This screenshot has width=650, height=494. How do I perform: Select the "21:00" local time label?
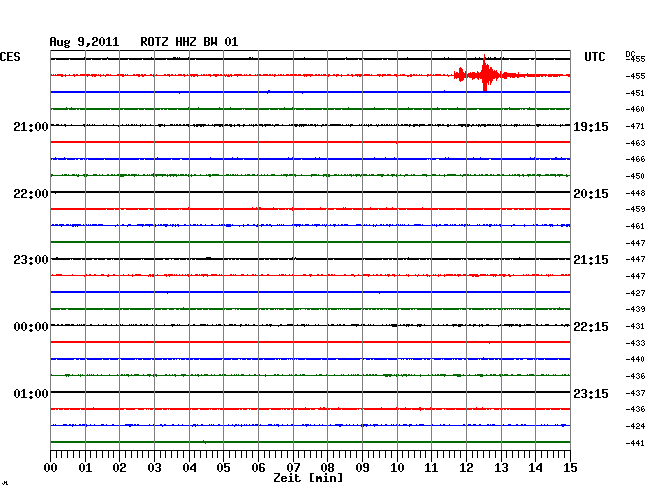31,126
